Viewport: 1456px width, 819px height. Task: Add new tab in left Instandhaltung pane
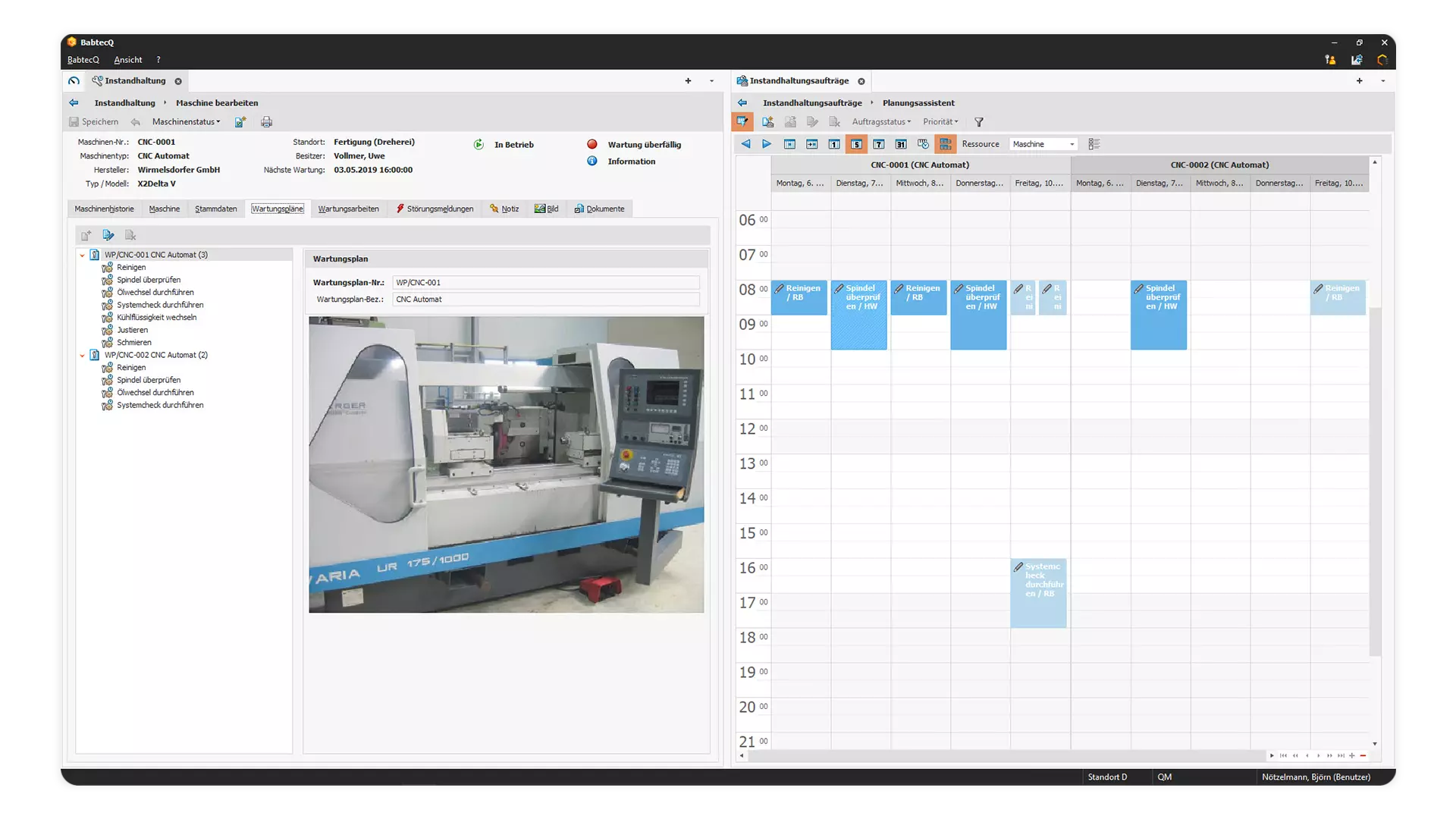pyautogui.click(x=688, y=80)
